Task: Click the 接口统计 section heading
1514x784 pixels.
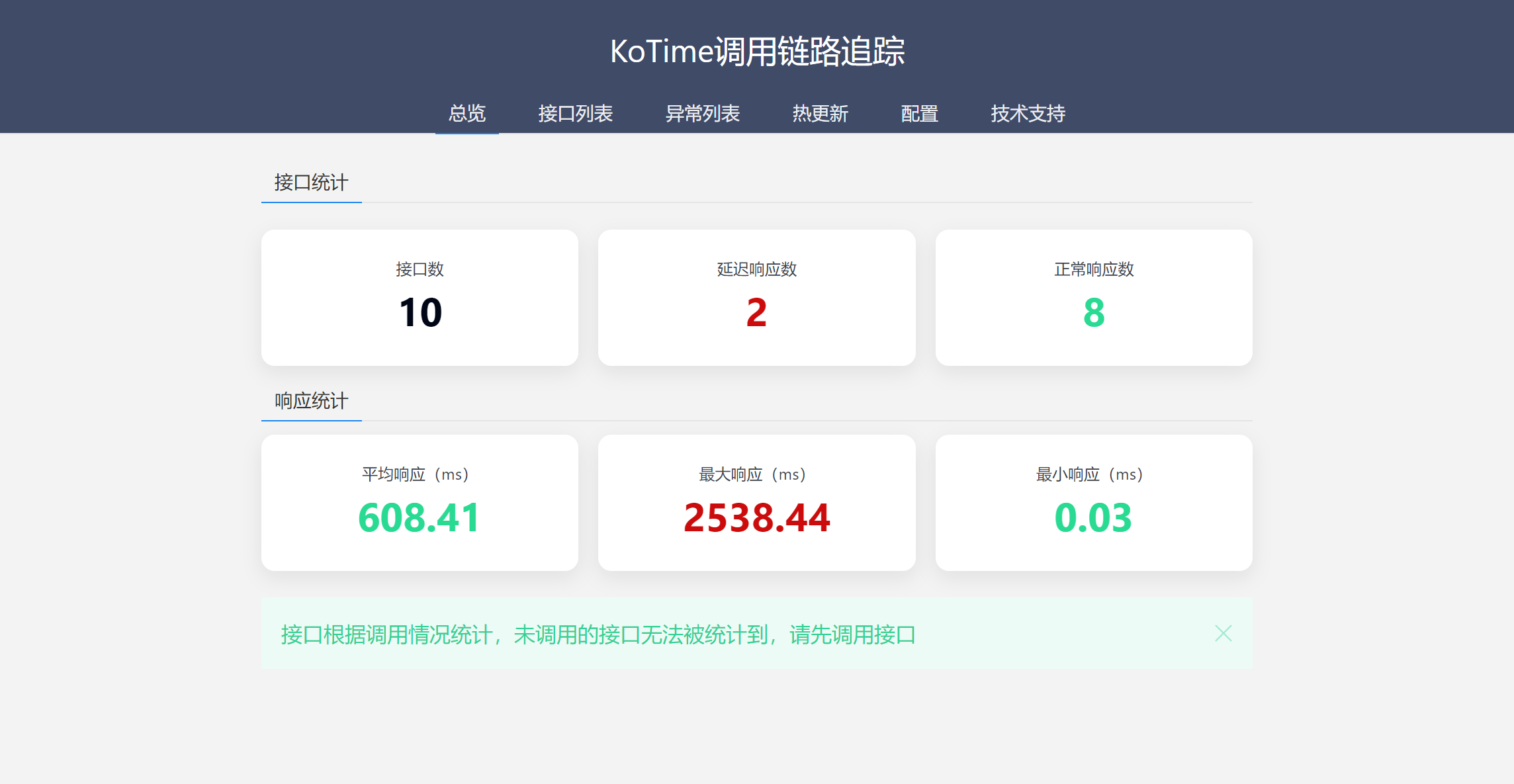Action: (311, 183)
